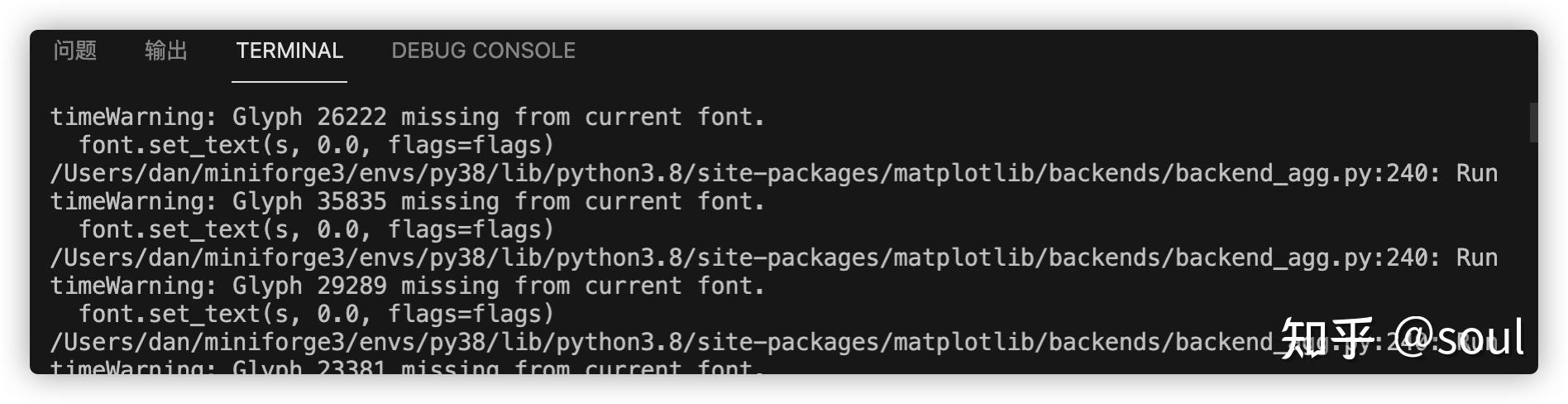
Task: Switch to the 问题 tab
Action: coord(75,50)
